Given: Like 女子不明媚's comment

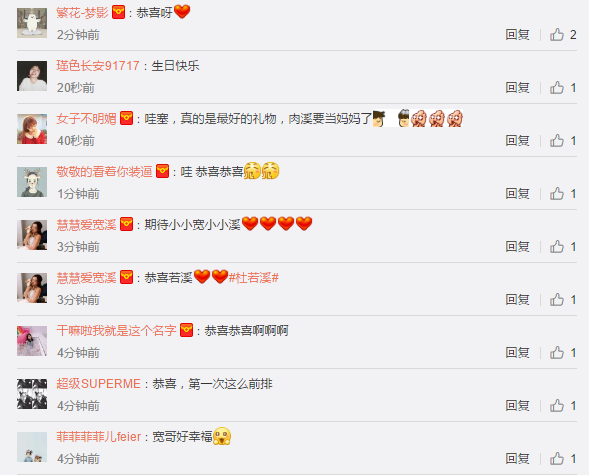Looking at the screenshot, I should coord(557,140).
